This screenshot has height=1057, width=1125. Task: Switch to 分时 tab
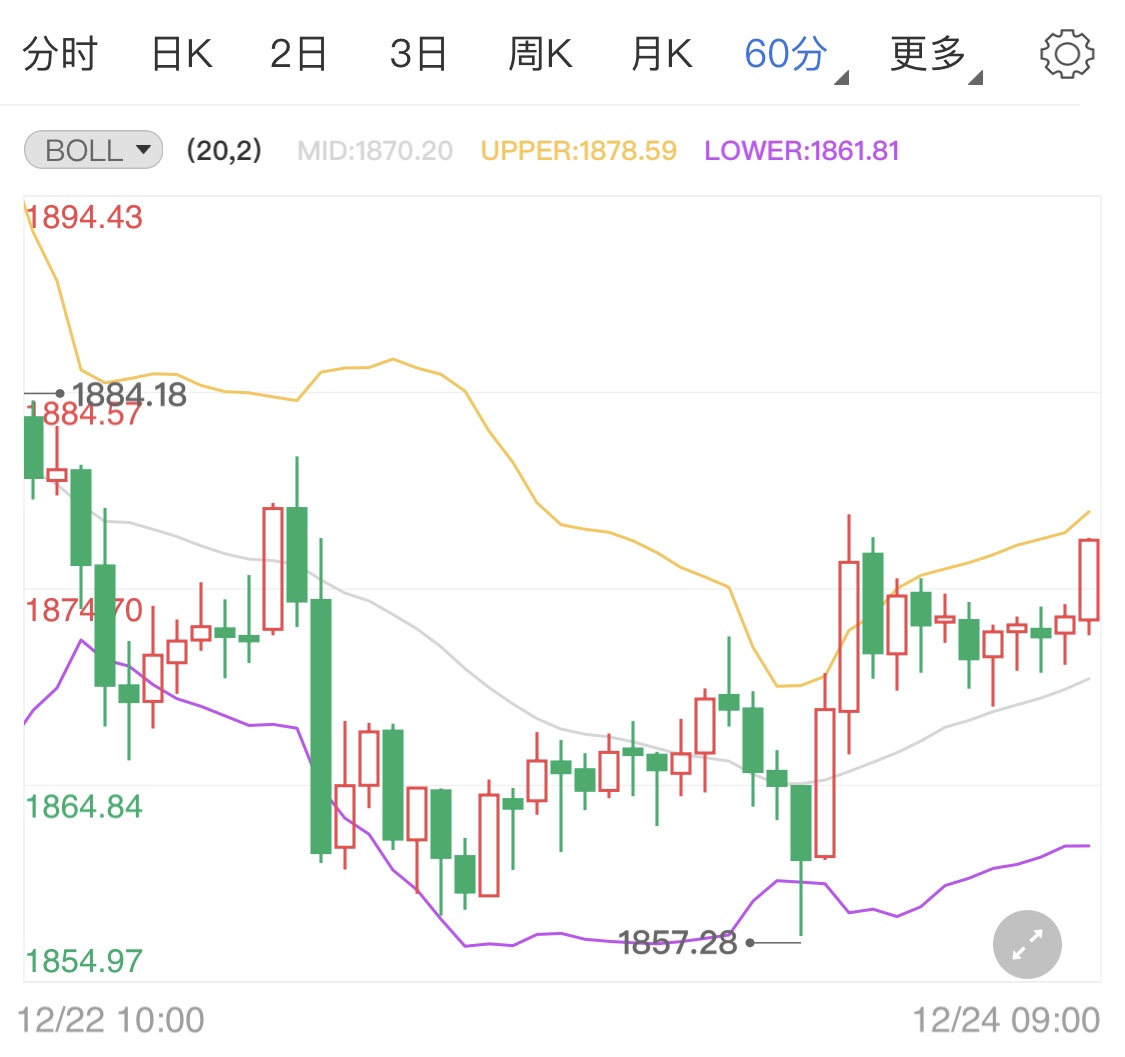[x=60, y=54]
